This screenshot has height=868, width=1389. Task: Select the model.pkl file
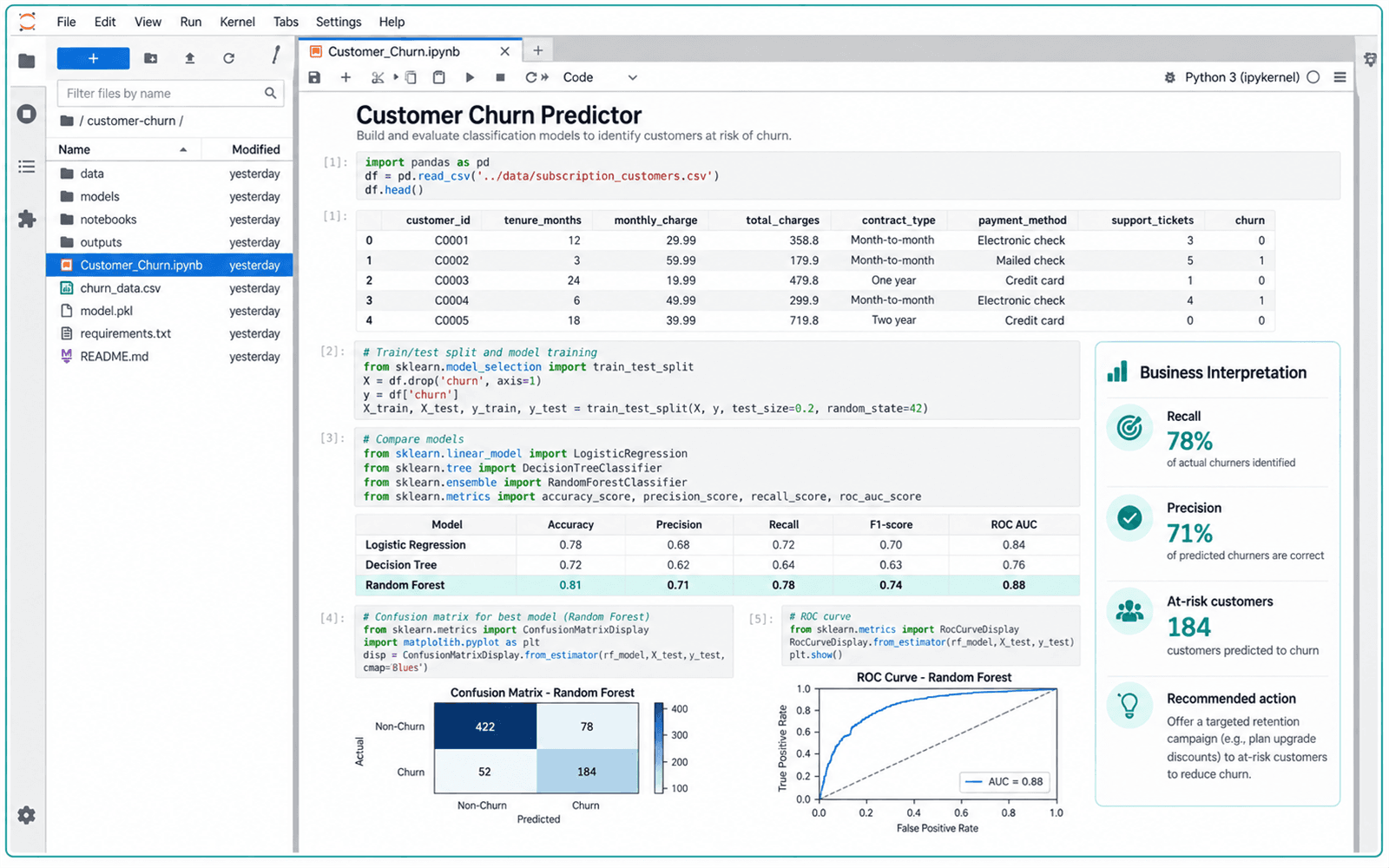[169, 311]
